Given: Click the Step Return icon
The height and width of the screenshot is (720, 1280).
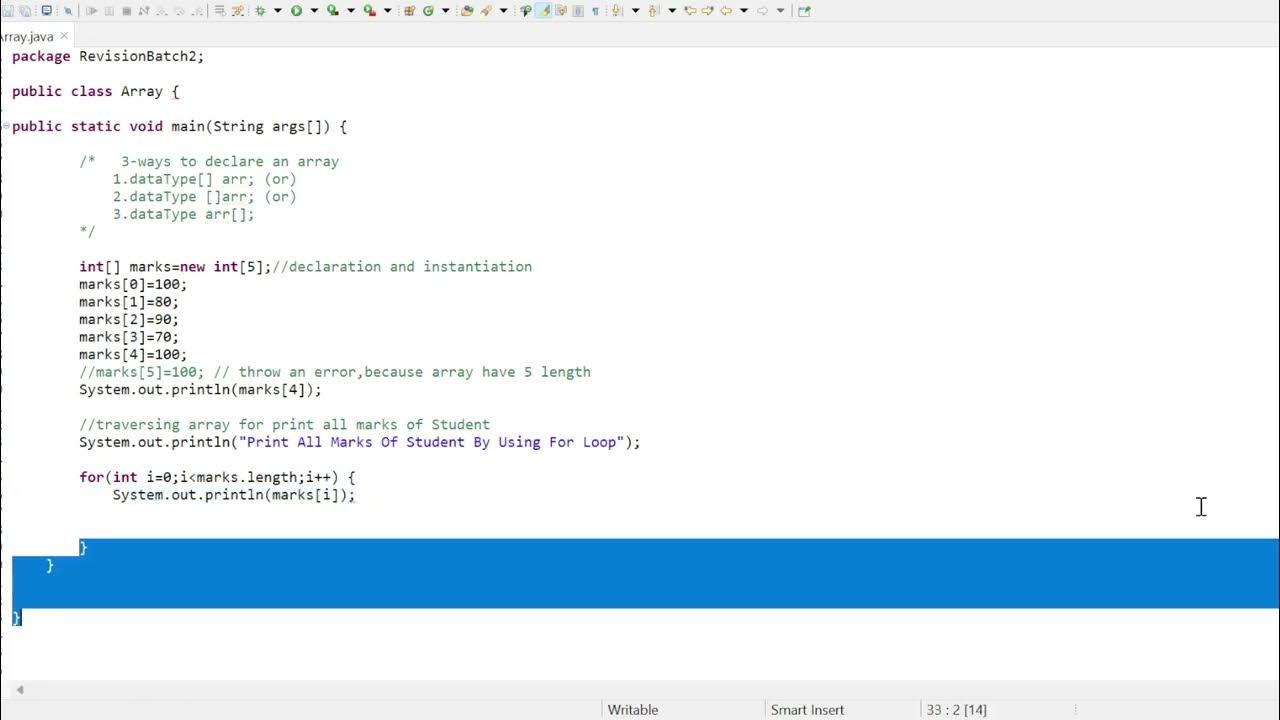Looking at the screenshot, I should 197,11.
